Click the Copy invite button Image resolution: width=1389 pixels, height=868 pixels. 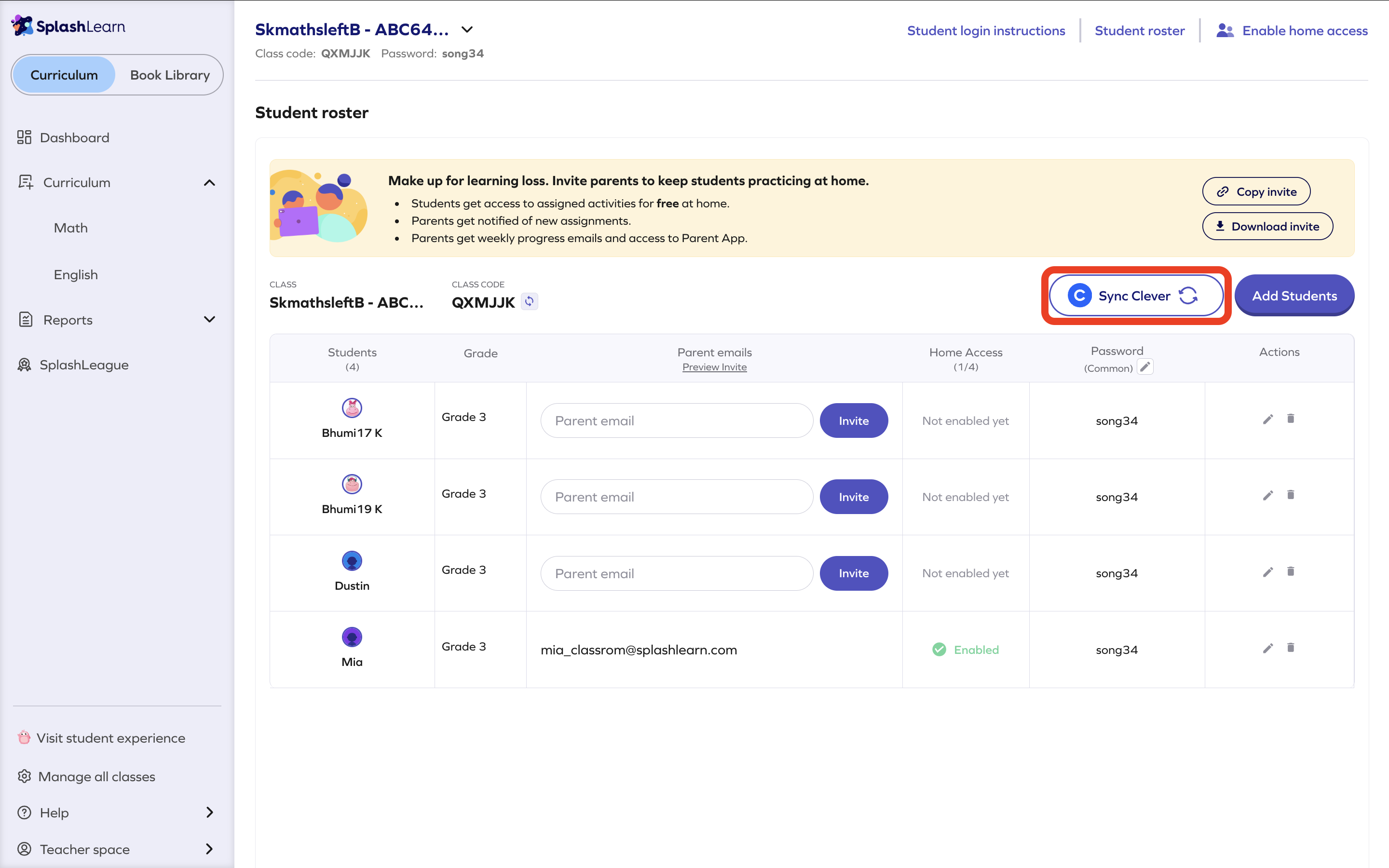pyautogui.click(x=1256, y=191)
